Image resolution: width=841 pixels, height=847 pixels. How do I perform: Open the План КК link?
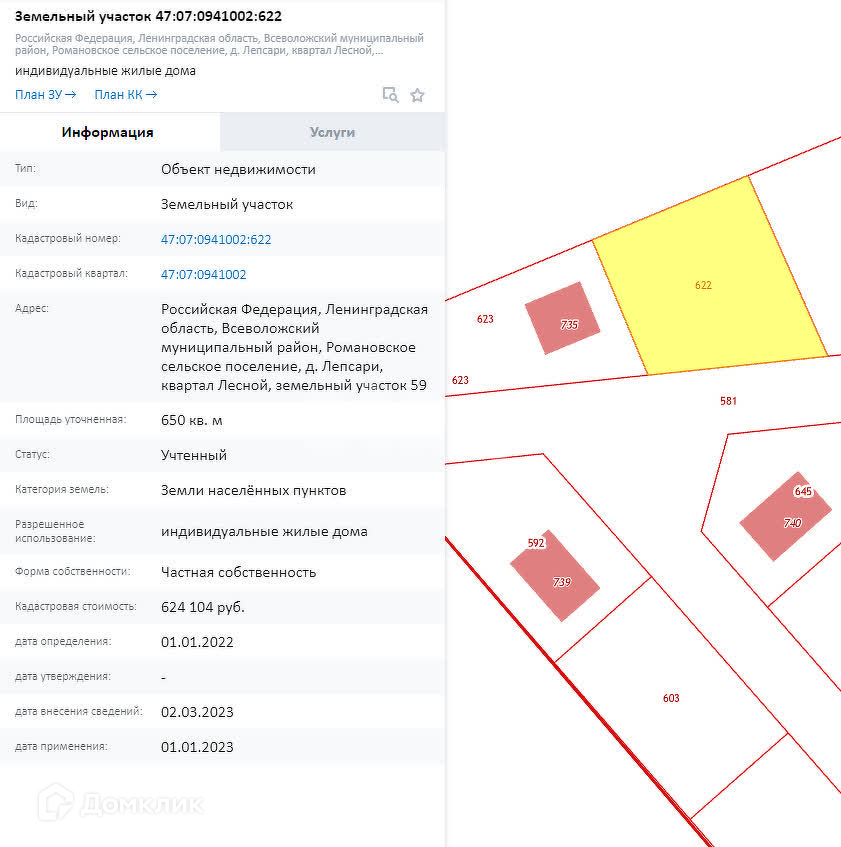click(x=125, y=95)
